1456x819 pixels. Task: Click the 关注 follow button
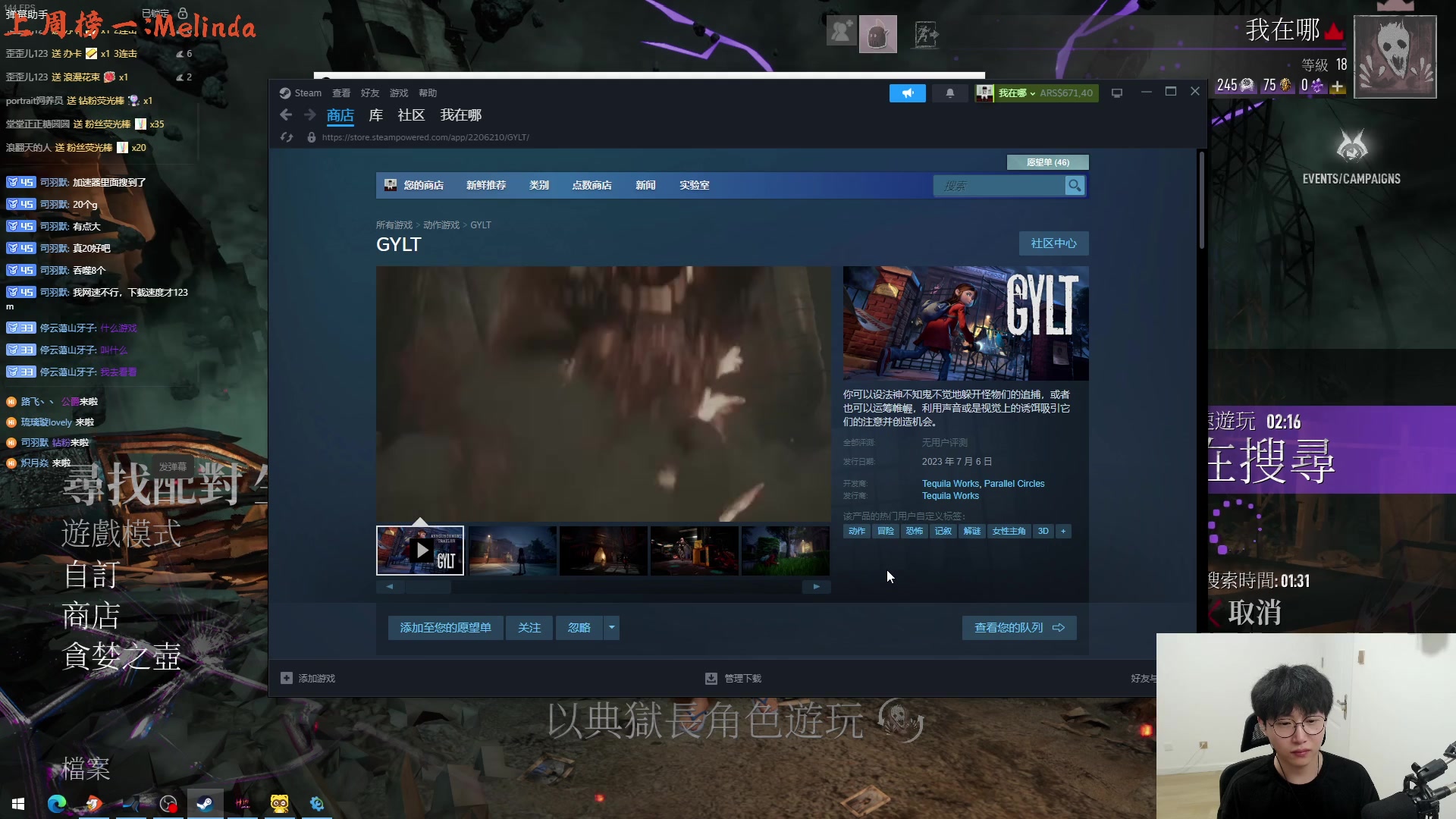click(x=529, y=628)
